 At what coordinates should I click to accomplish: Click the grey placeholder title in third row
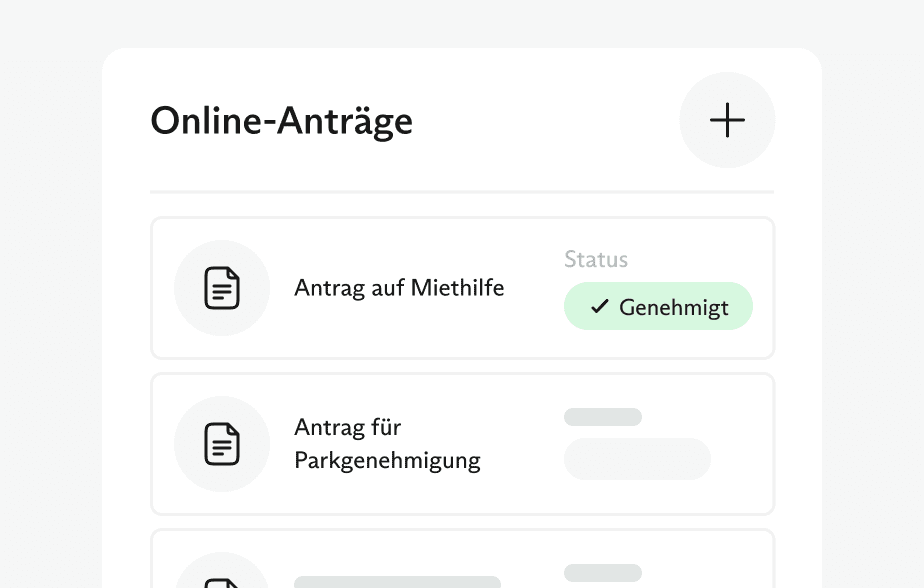[397, 581]
